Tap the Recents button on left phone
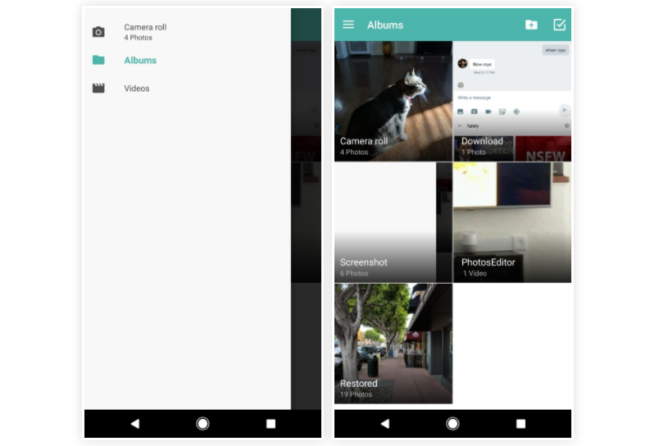 (x=271, y=424)
